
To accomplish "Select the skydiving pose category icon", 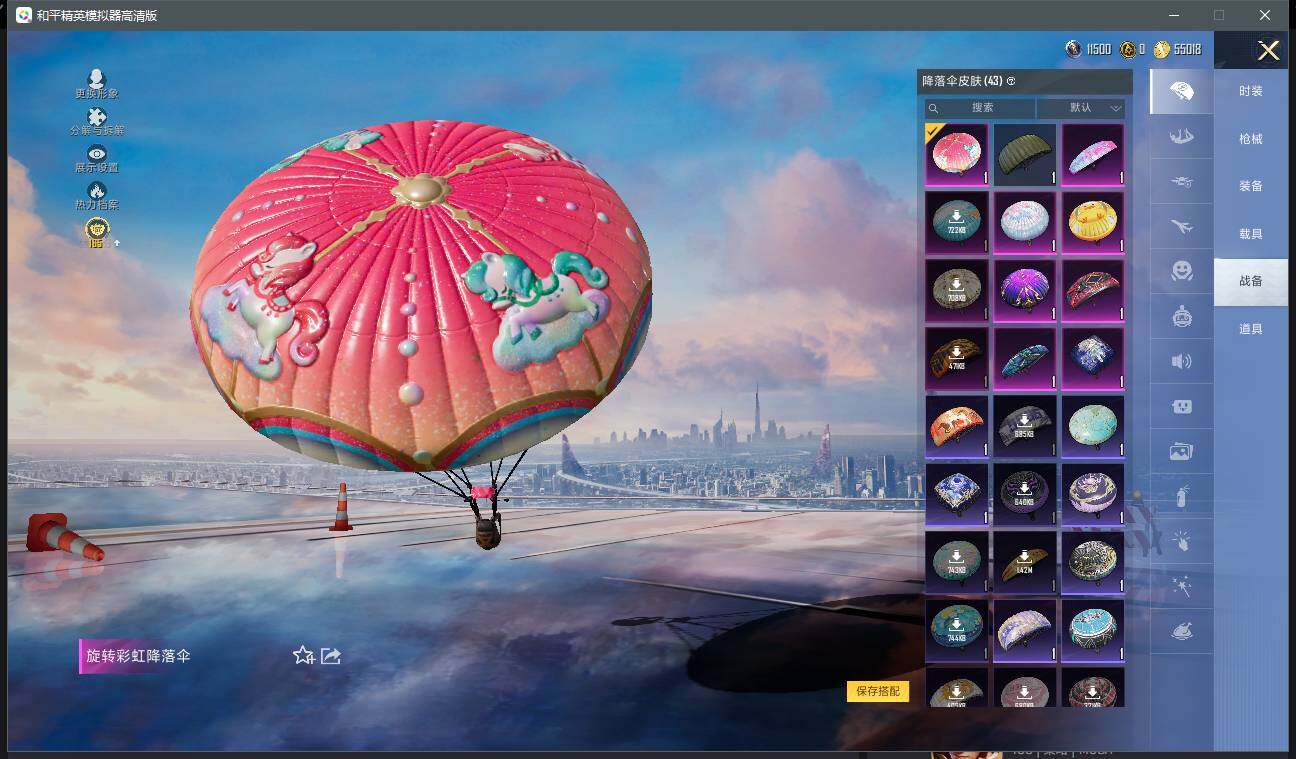I will pos(1181,137).
